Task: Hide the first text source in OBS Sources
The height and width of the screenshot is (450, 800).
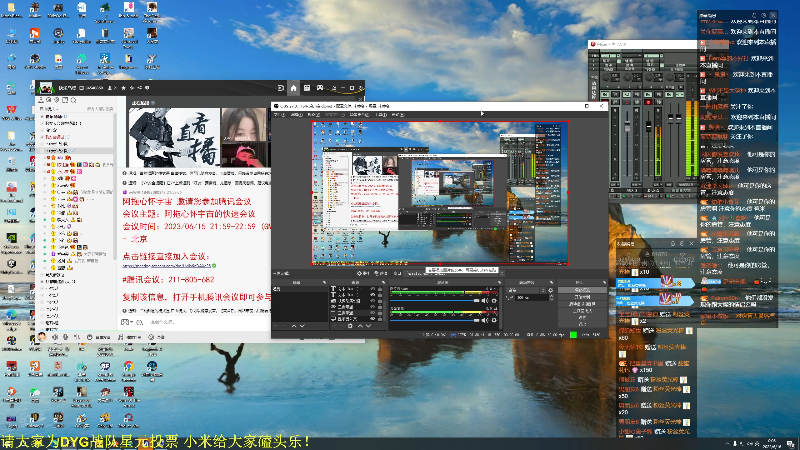Action: point(372,288)
